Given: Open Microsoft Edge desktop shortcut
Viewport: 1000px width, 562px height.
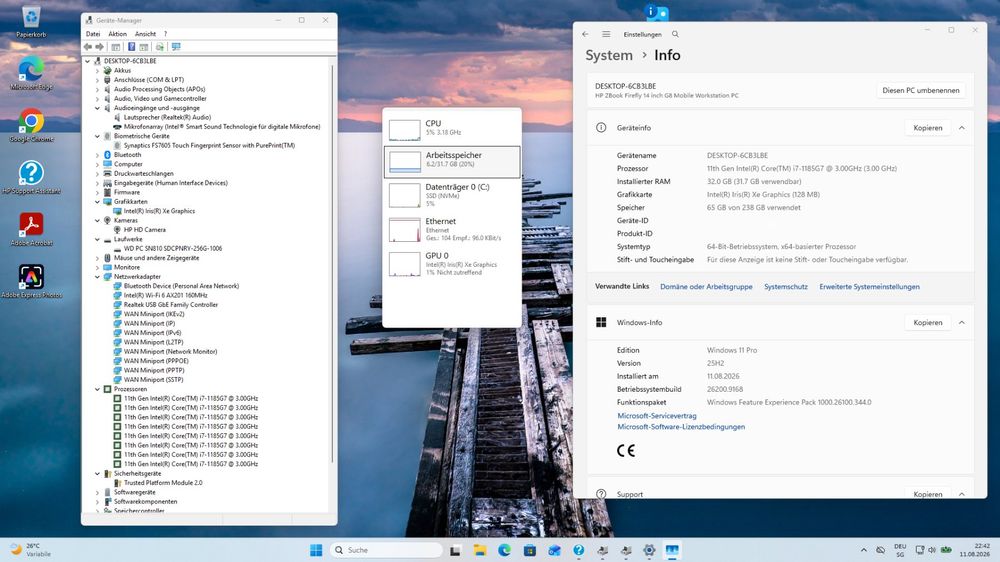Looking at the screenshot, I should coord(31,73).
